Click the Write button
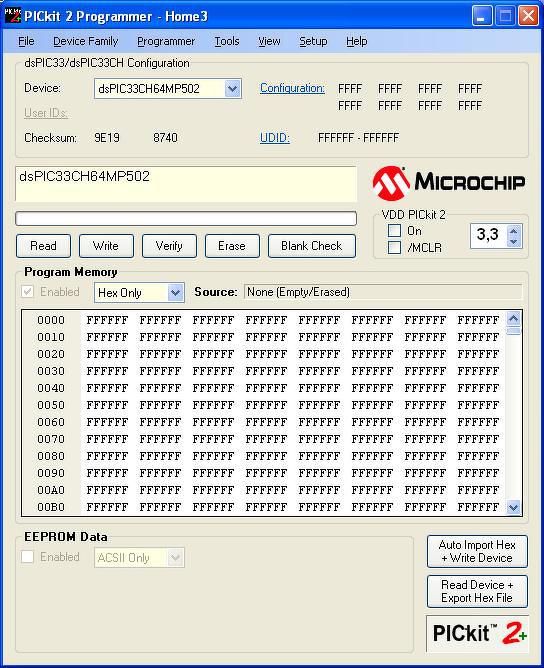The height and width of the screenshot is (668, 544). tap(106, 246)
